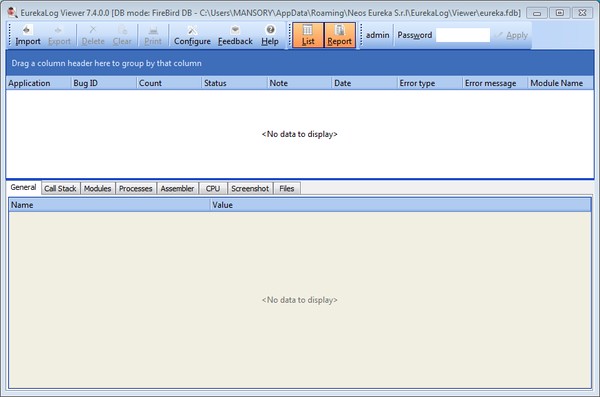Sort by Date column header

pos(364,83)
